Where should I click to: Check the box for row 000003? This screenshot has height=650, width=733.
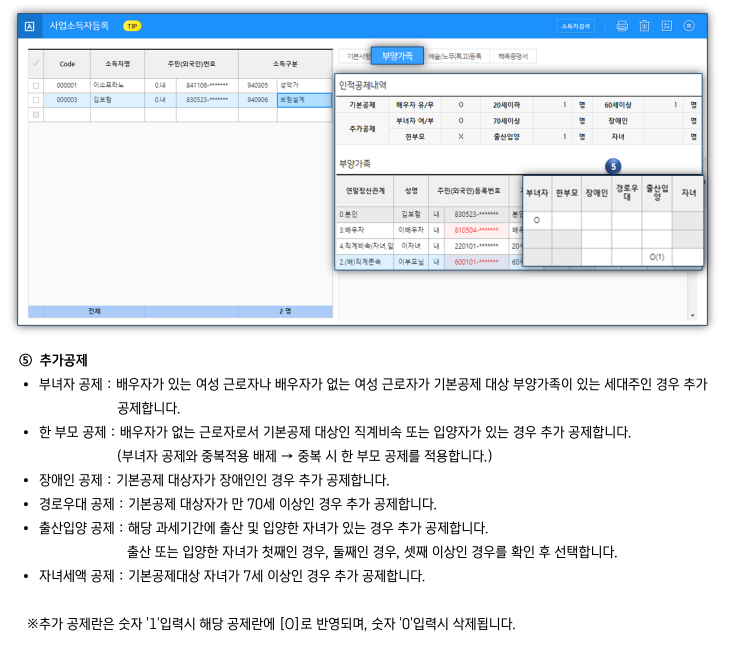pos(36,100)
